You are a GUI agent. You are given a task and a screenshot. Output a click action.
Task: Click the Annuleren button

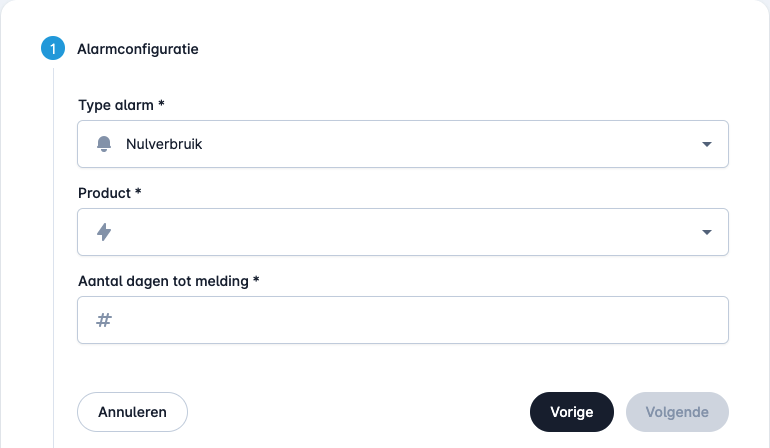133,412
